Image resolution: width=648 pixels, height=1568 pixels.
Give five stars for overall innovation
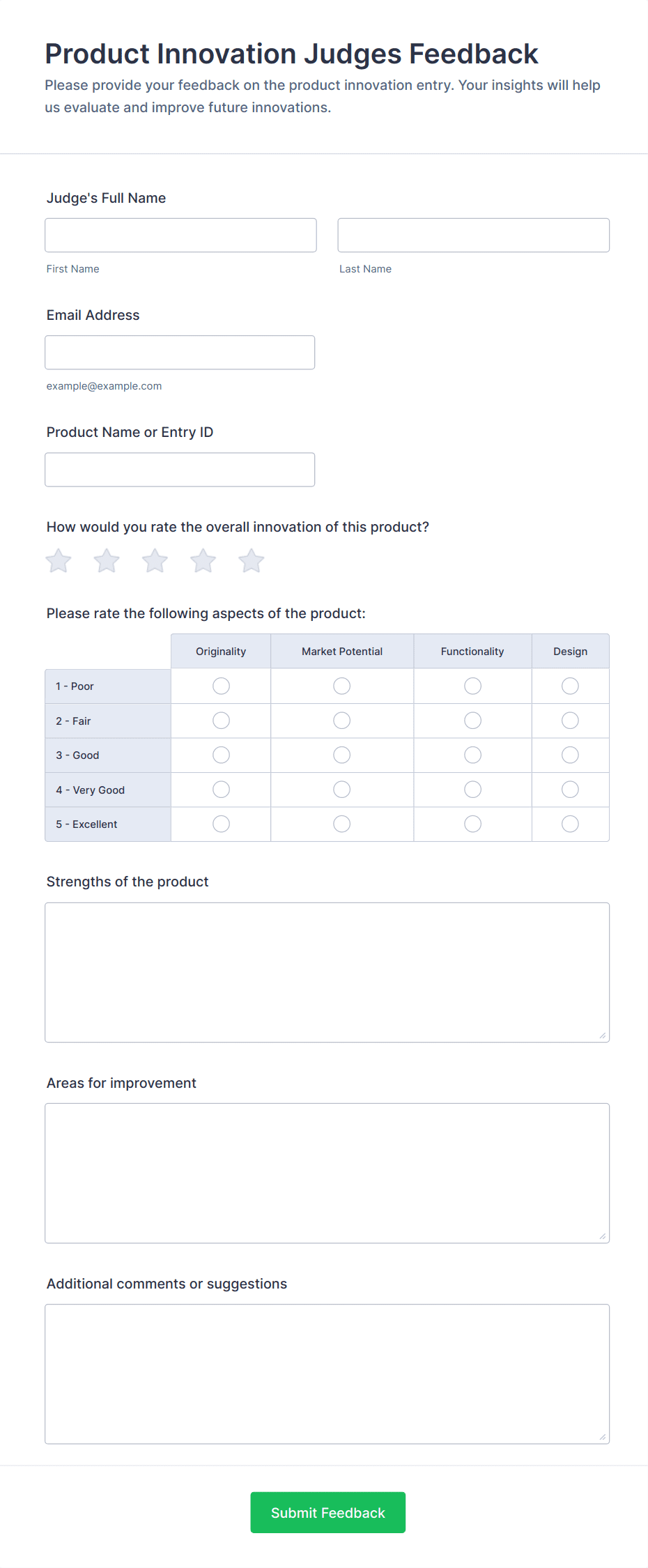pos(252,561)
